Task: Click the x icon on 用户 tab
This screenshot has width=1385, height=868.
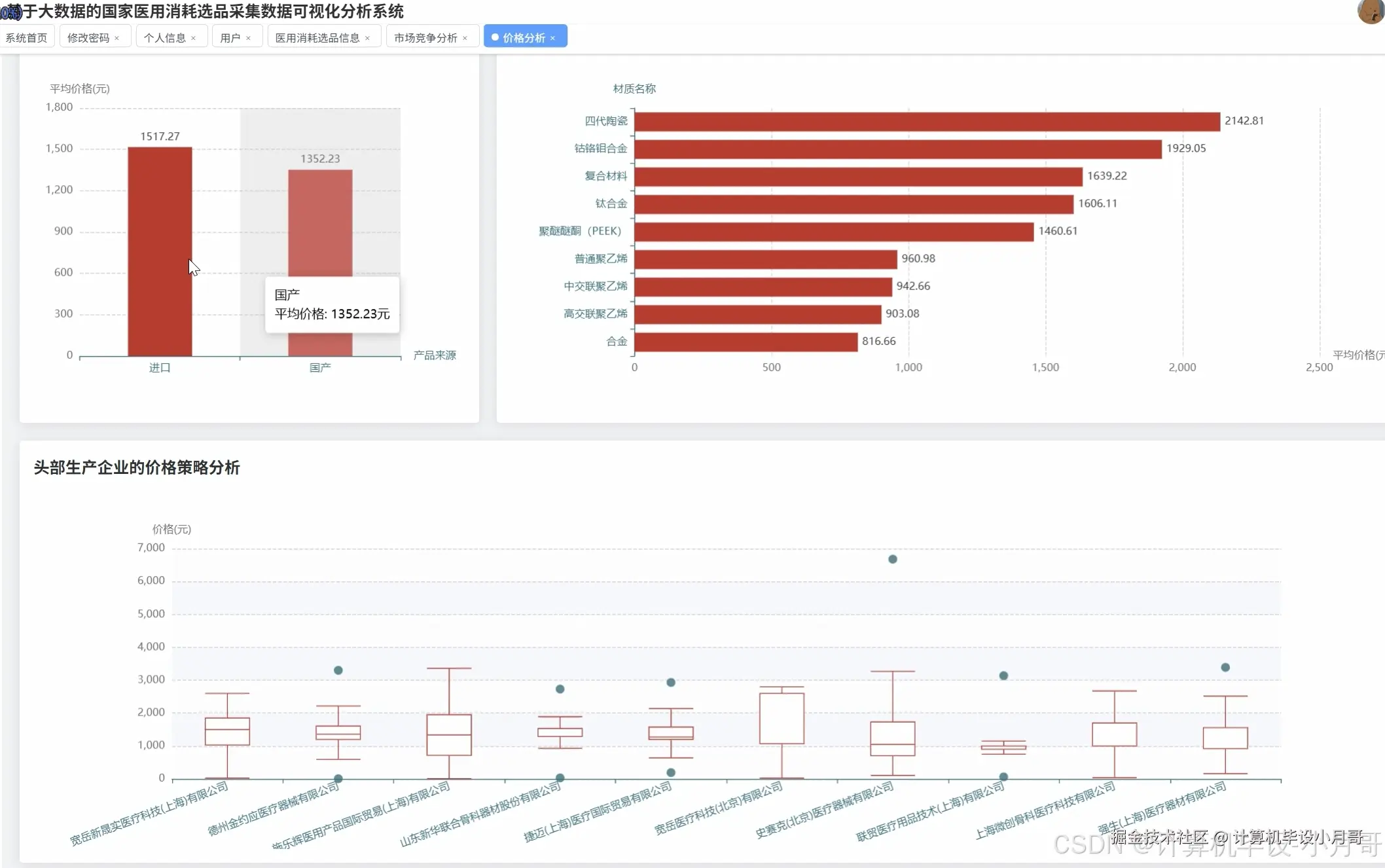Action: (249, 38)
